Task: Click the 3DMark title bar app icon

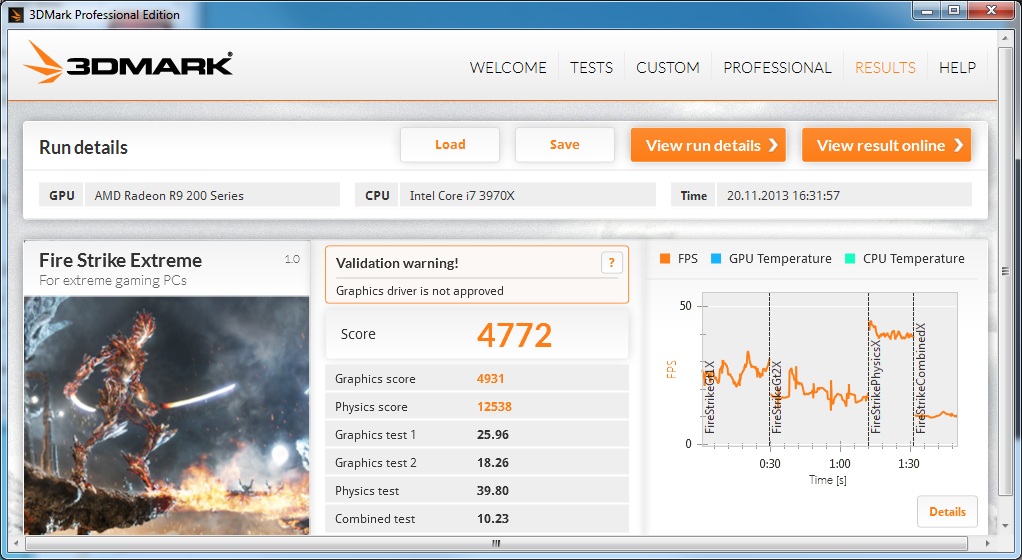Action: [16, 14]
